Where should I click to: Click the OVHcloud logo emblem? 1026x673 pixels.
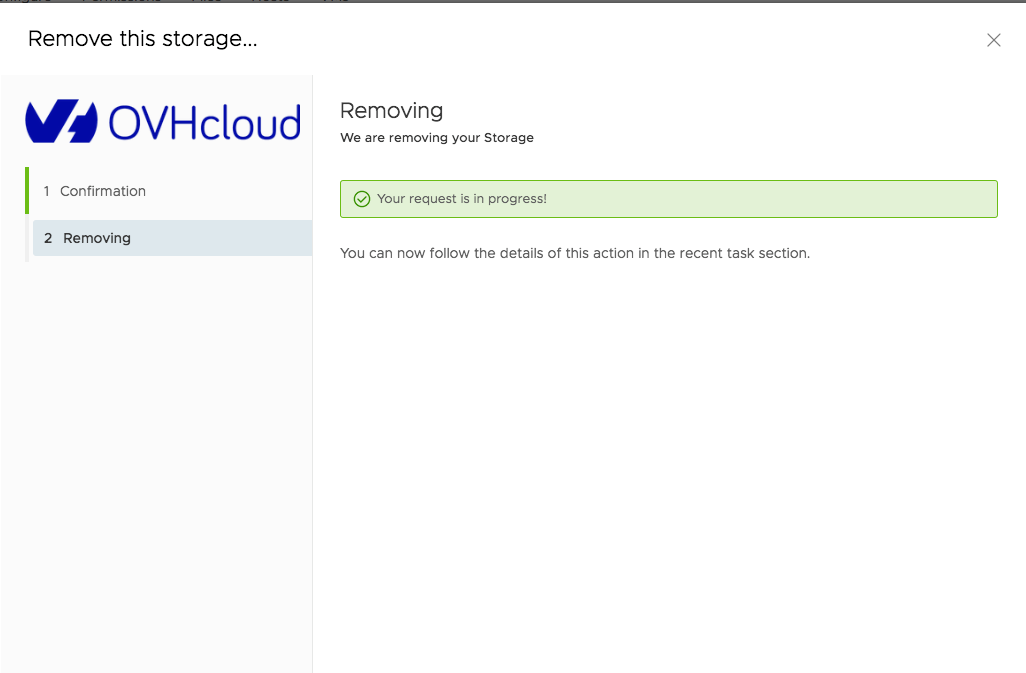(x=61, y=122)
